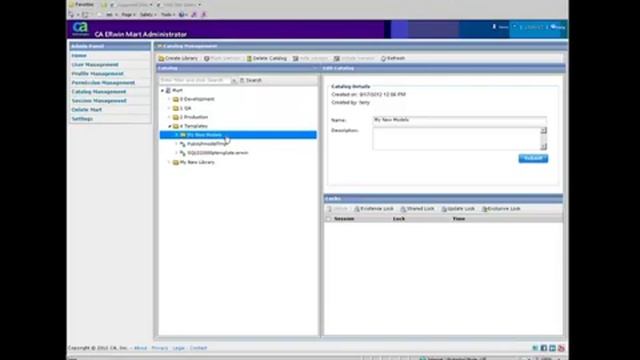640x360 pixels.
Task: Click the SQL template erwin model icon
Action: click(183, 153)
